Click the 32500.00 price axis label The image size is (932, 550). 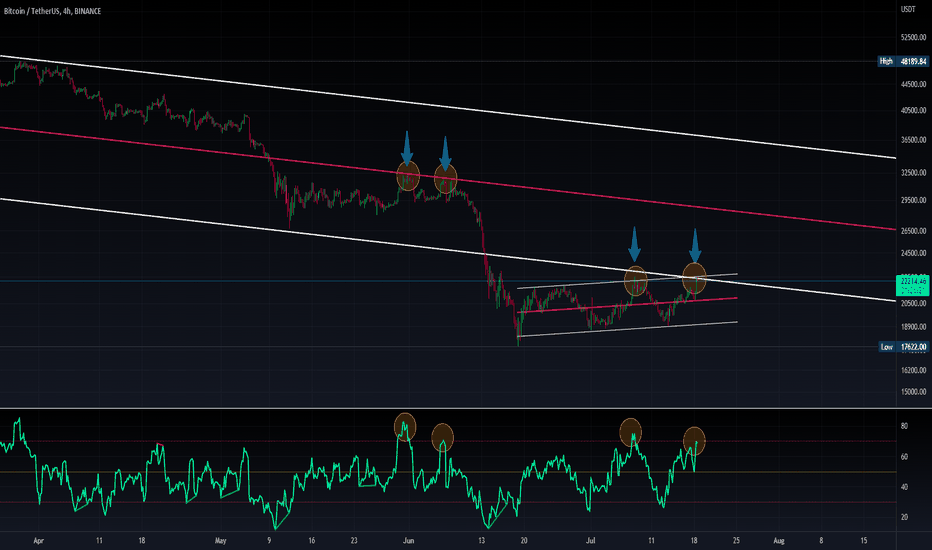914,173
